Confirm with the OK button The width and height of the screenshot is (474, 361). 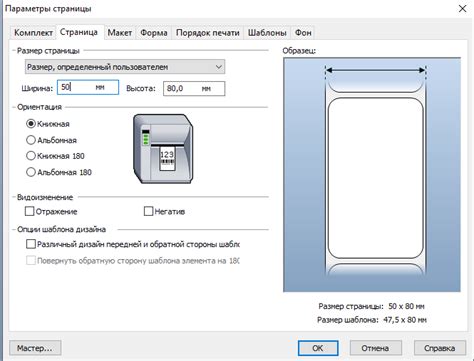pyautogui.click(x=318, y=348)
